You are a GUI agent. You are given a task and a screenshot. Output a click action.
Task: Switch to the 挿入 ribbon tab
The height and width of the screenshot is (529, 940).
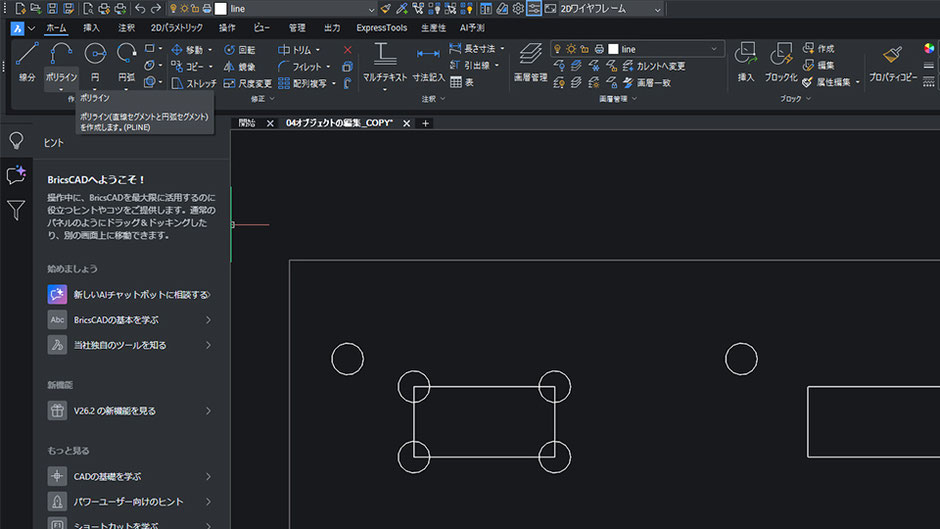[x=91, y=28]
